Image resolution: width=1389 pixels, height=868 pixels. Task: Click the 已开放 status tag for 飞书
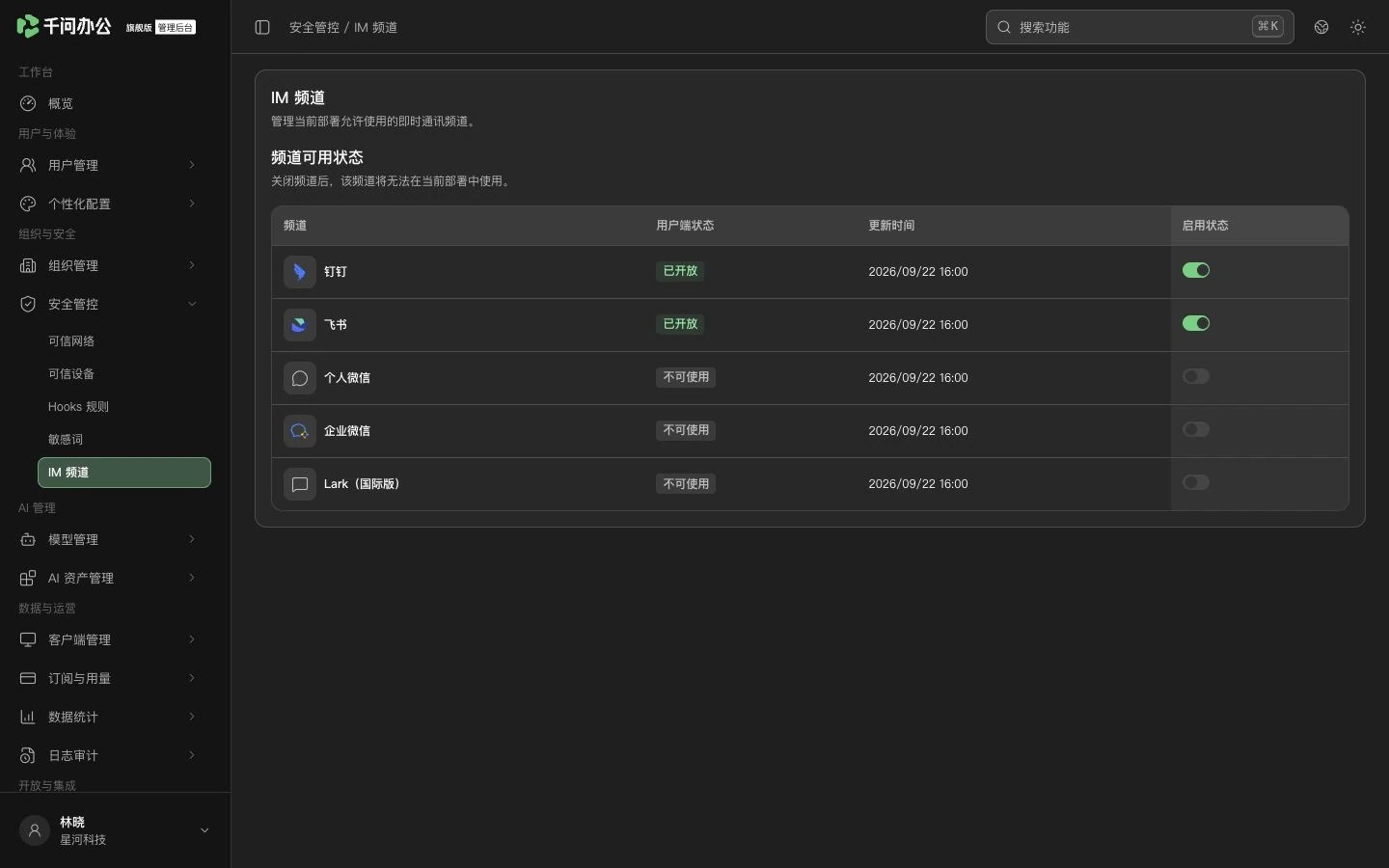click(x=680, y=324)
